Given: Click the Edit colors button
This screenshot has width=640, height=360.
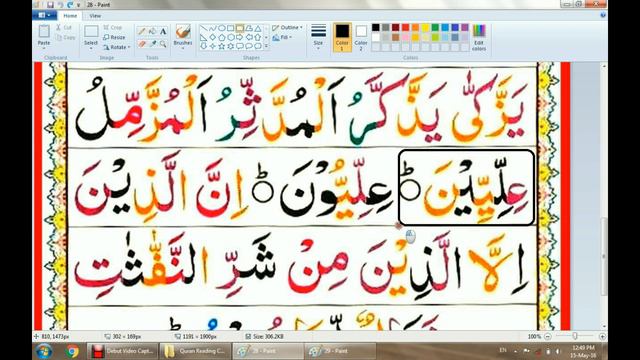Looking at the screenshot, I should (479, 38).
